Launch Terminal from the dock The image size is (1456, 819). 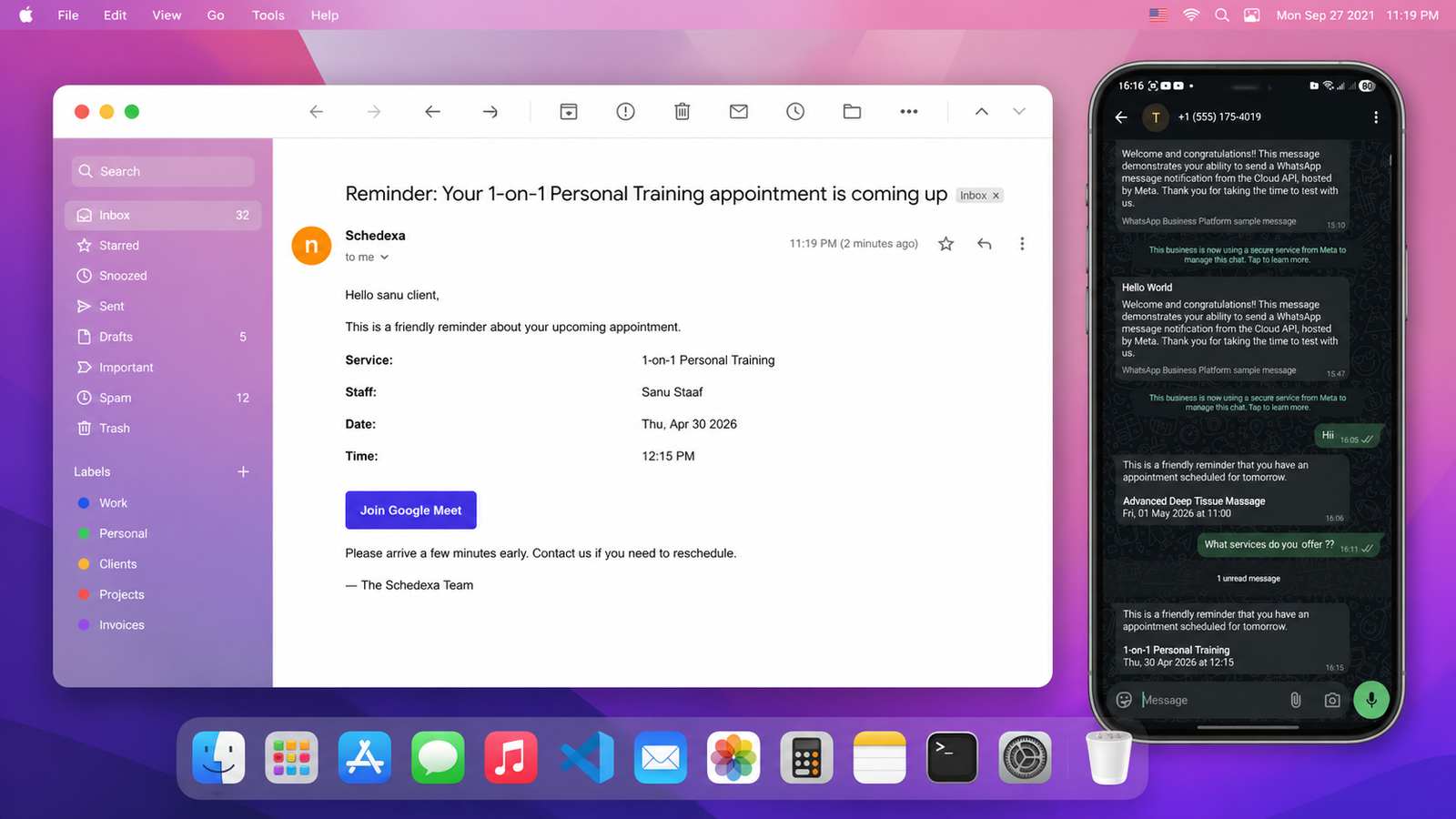point(952,757)
